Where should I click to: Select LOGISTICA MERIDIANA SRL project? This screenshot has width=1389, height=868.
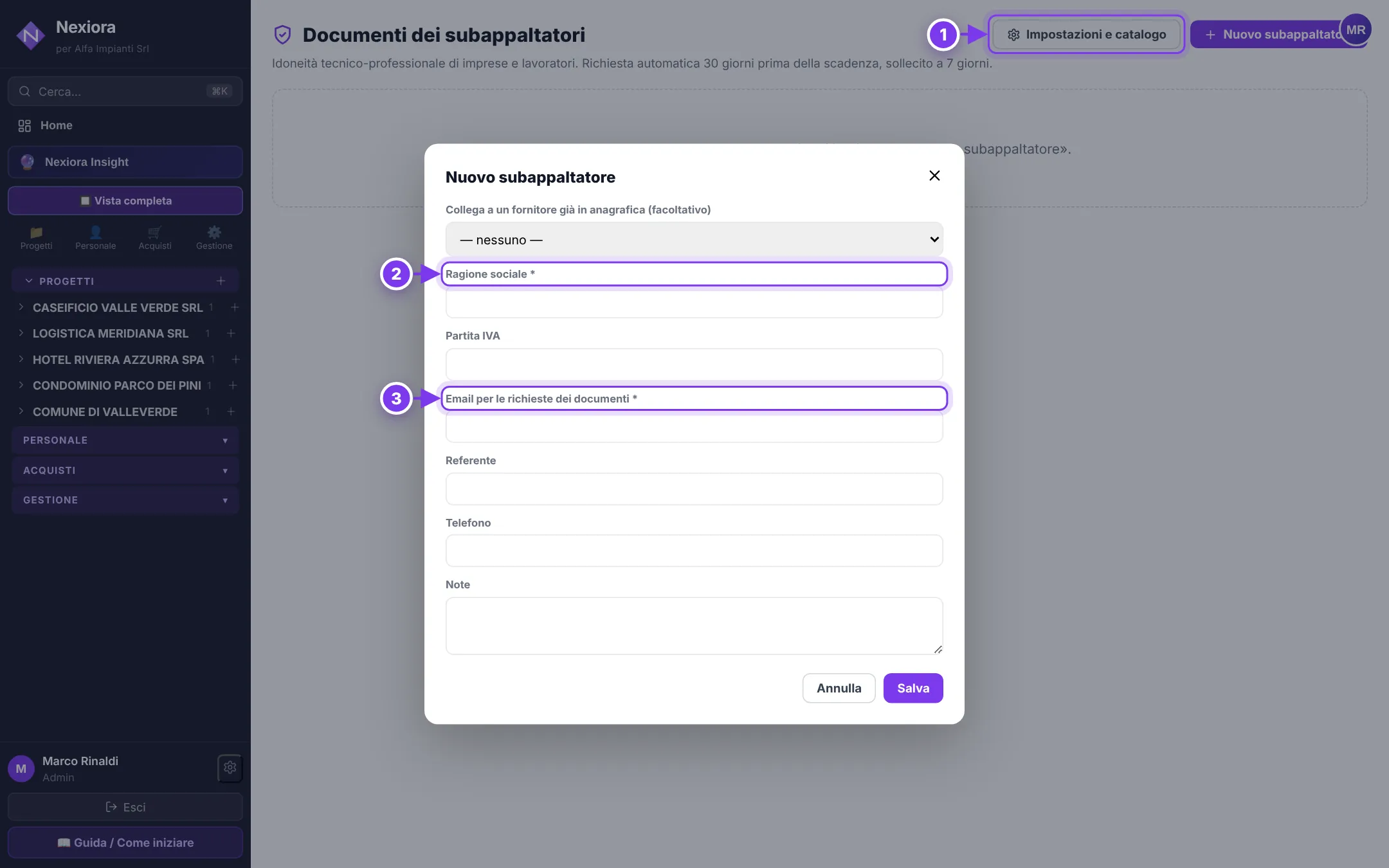click(111, 333)
